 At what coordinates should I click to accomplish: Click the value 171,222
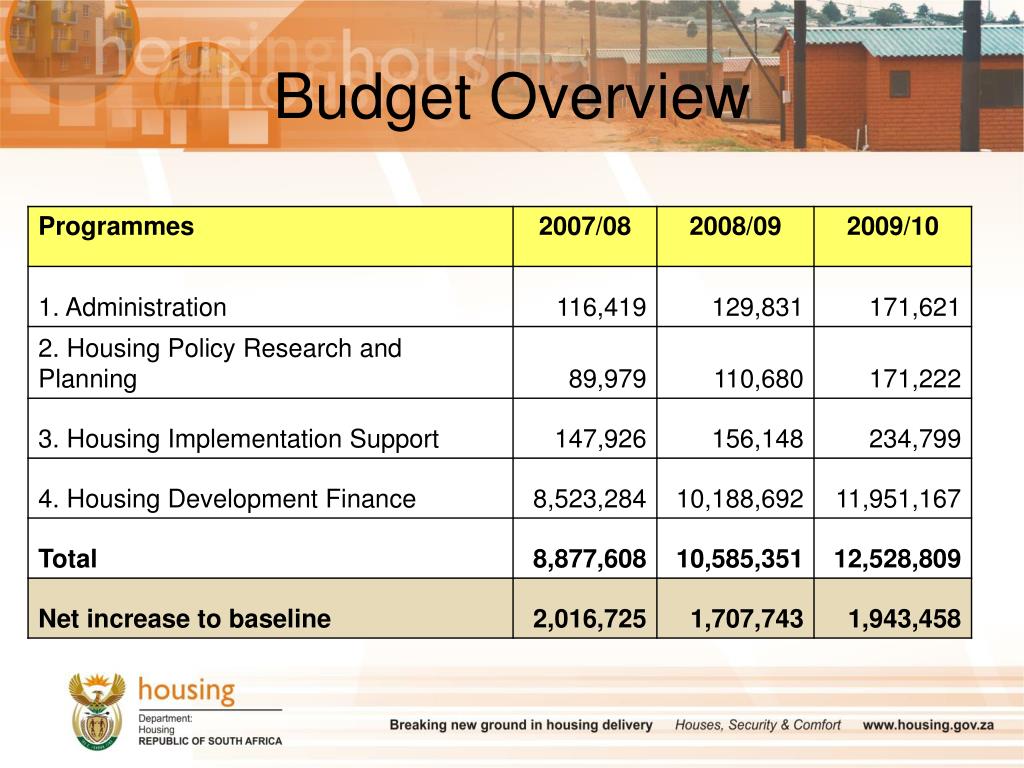coord(915,379)
